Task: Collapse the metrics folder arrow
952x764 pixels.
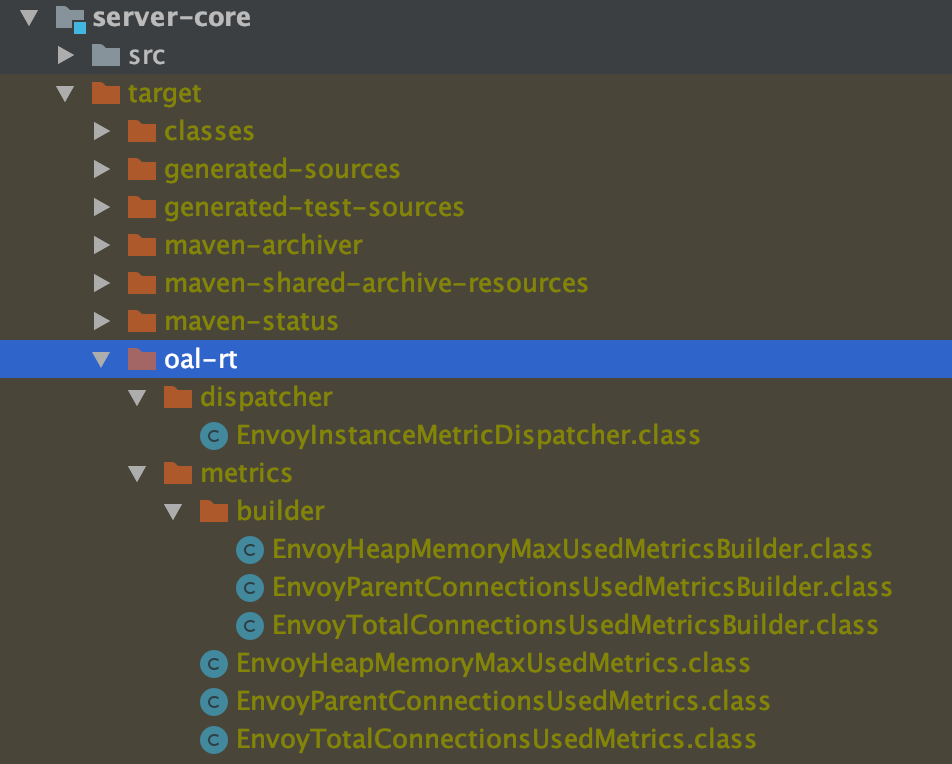Action: [x=137, y=474]
